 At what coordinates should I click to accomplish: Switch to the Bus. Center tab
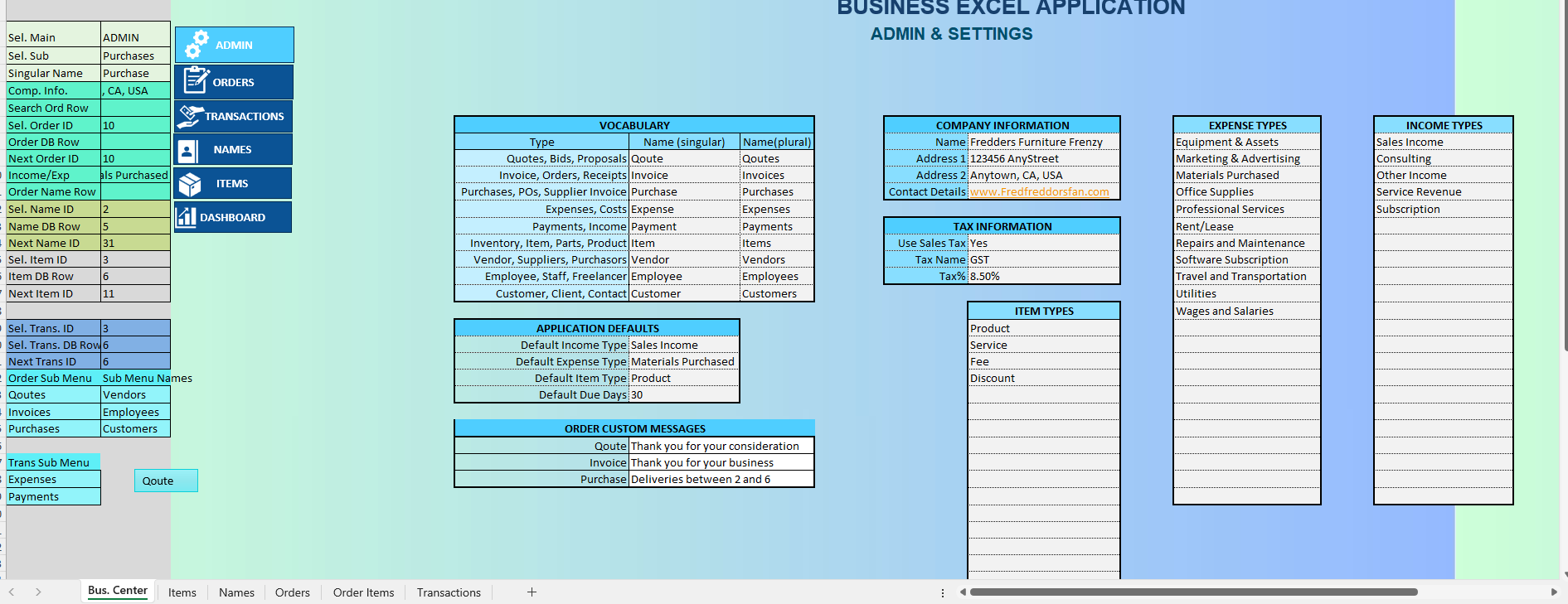click(x=118, y=591)
